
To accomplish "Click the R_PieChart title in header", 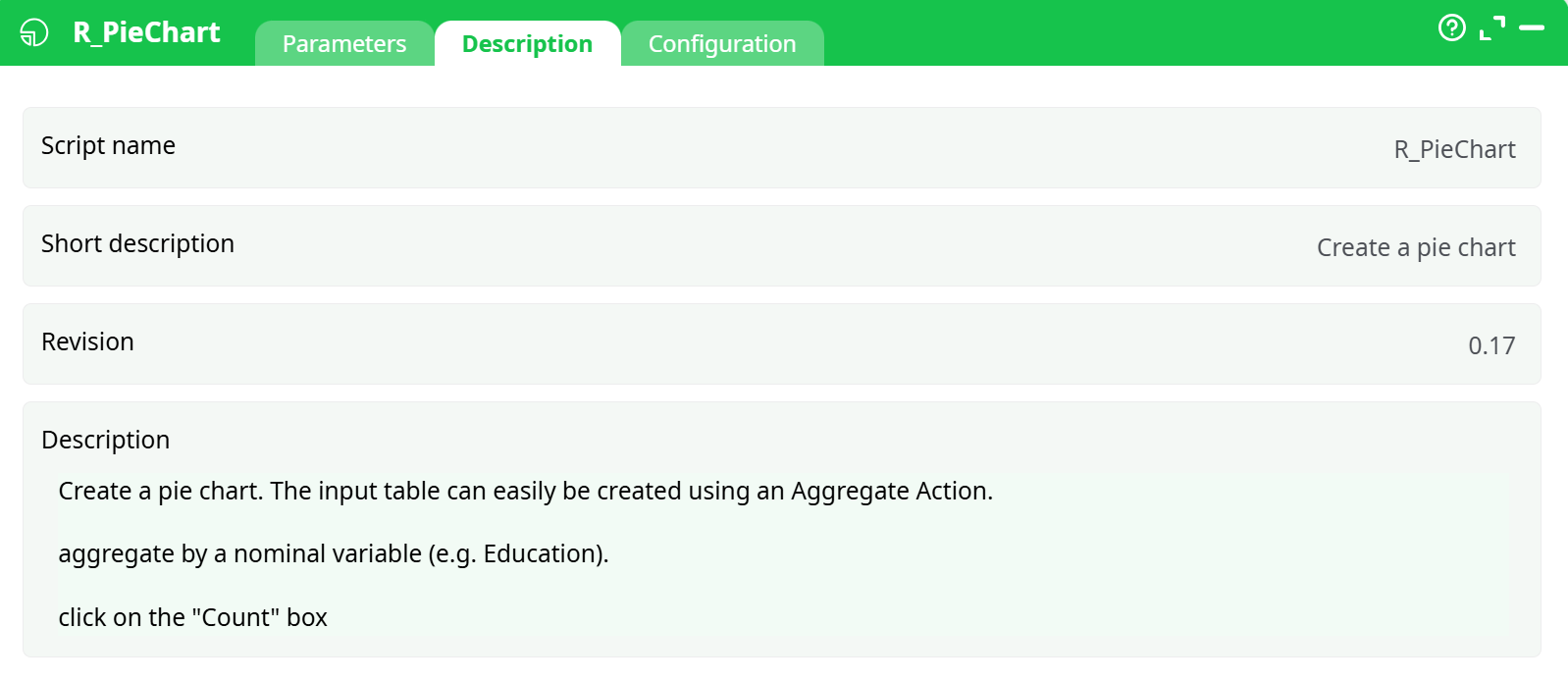I will [x=147, y=32].
